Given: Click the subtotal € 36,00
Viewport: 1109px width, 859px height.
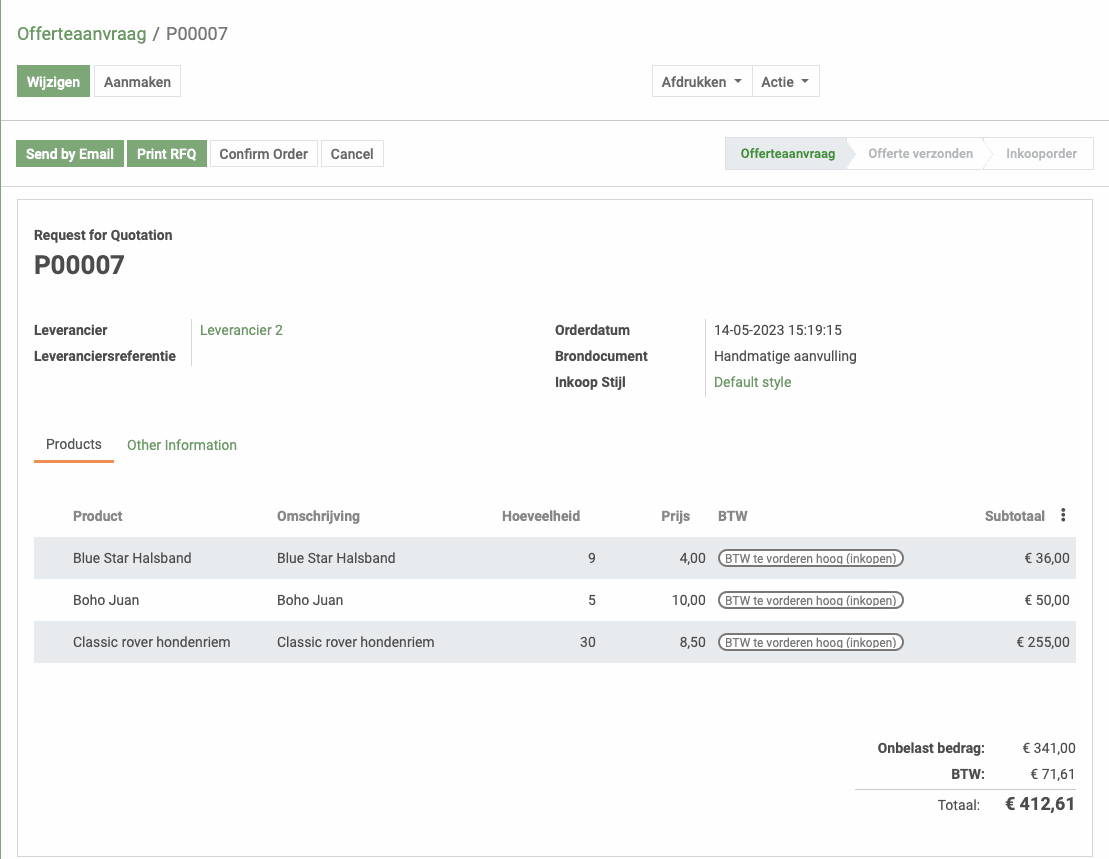Looking at the screenshot, I should coord(1047,558).
